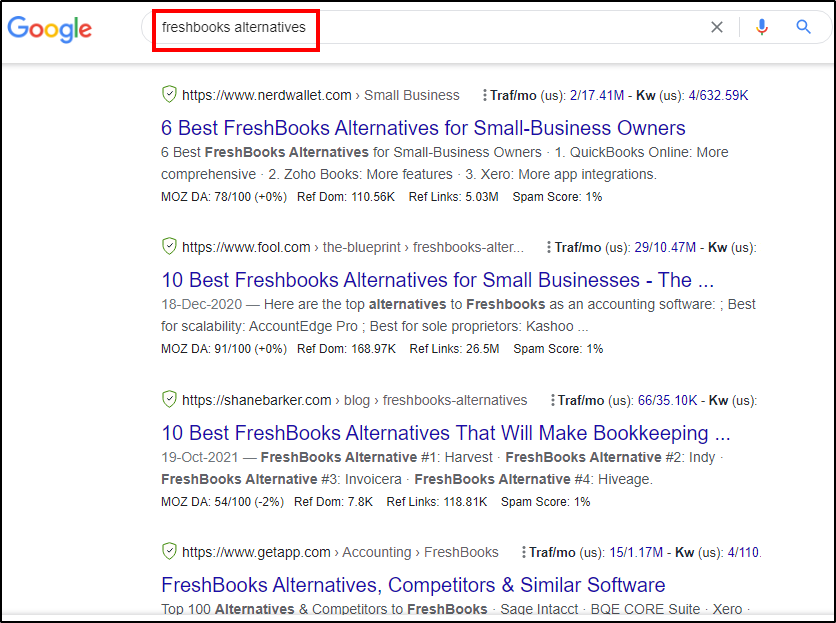This screenshot has width=836, height=623.
Task: Click the nerdwallet traffic value 2/17.41M
Action: point(598,95)
